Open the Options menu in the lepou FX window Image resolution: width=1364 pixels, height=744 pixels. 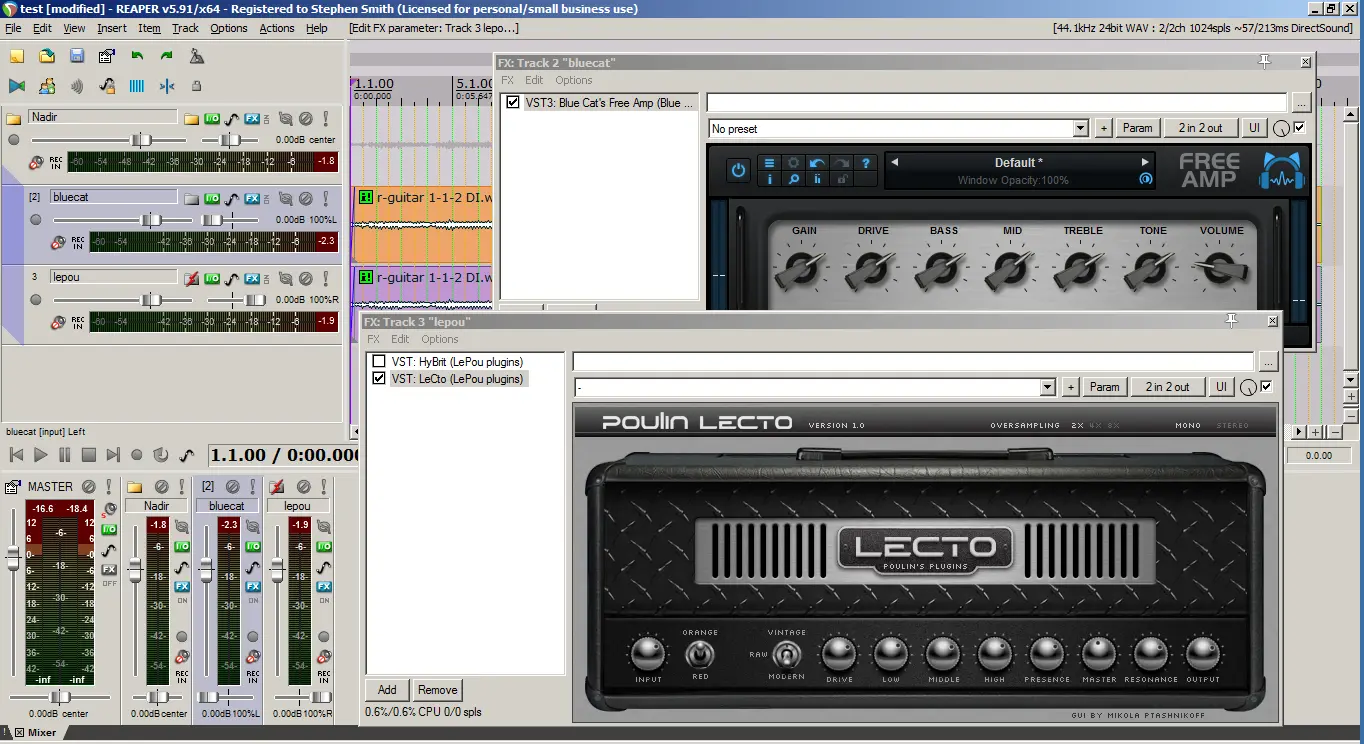[x=439, y=339]
